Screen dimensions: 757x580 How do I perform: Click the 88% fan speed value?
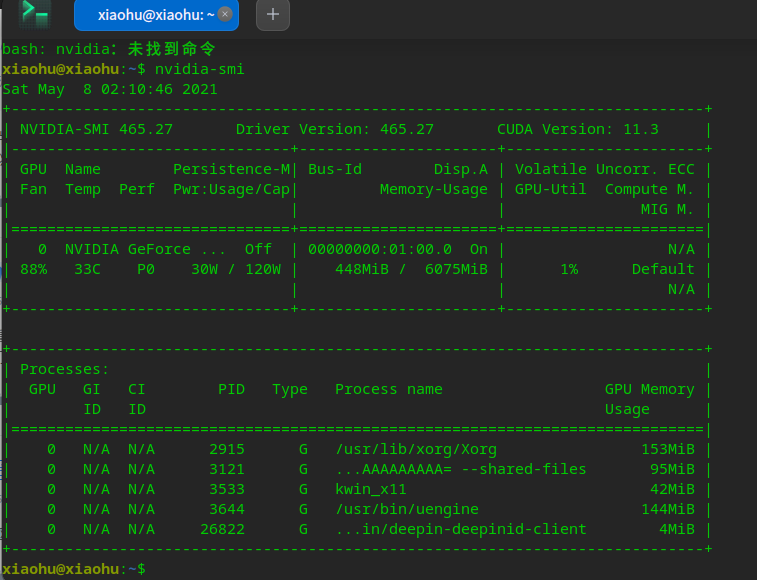click(33, 269)
